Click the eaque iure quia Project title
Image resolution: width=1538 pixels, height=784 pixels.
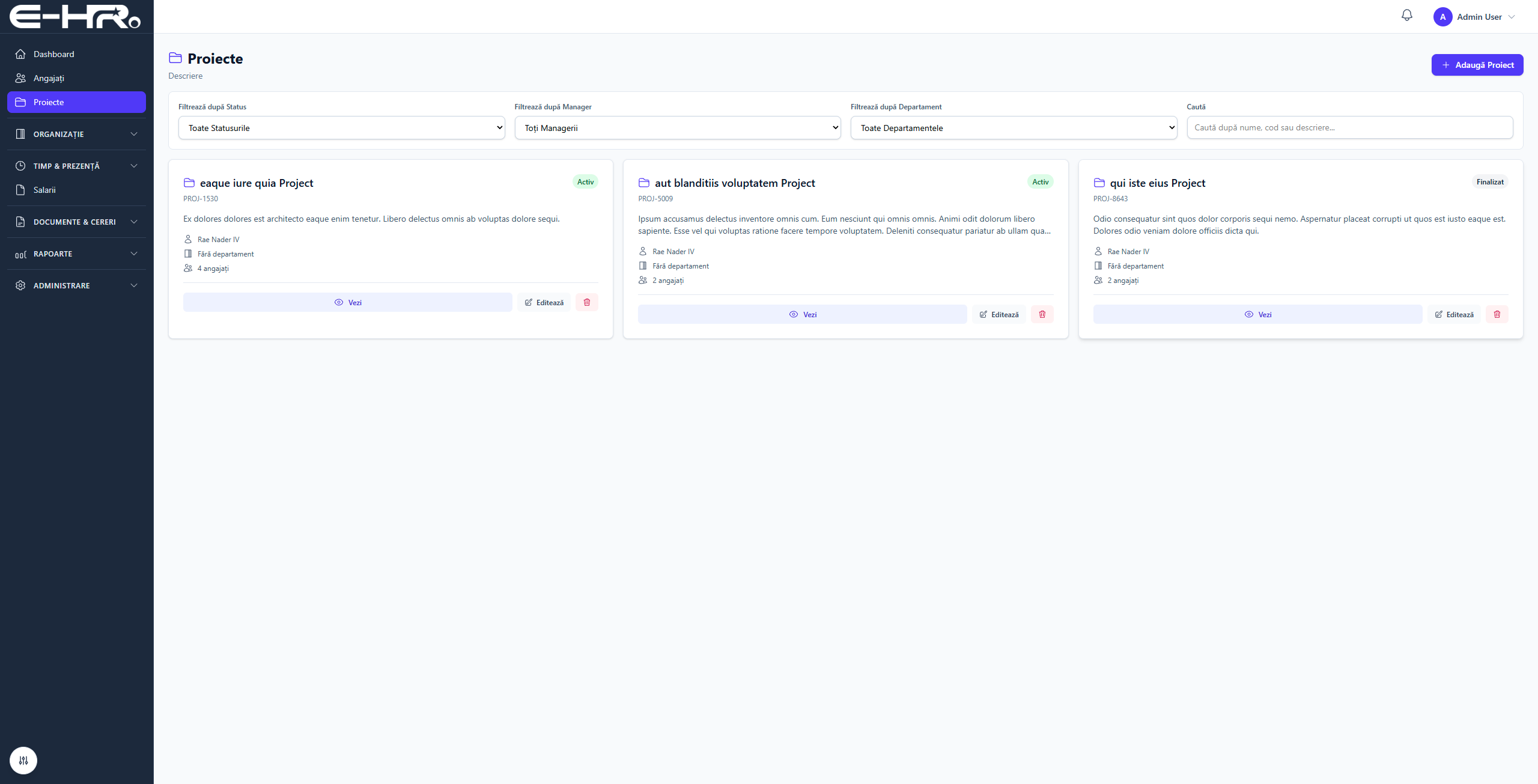point(257,183)
